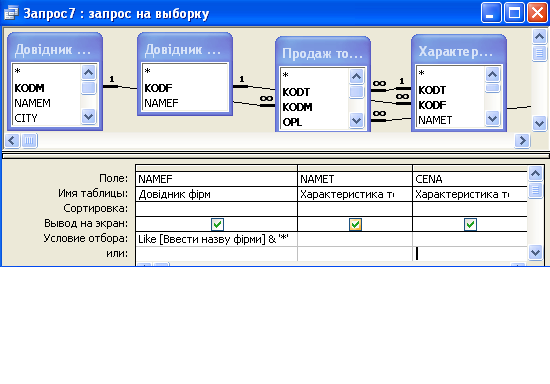Click the query window icon in title bar
This screenshot has width=550, height=384.
[11, 13]
